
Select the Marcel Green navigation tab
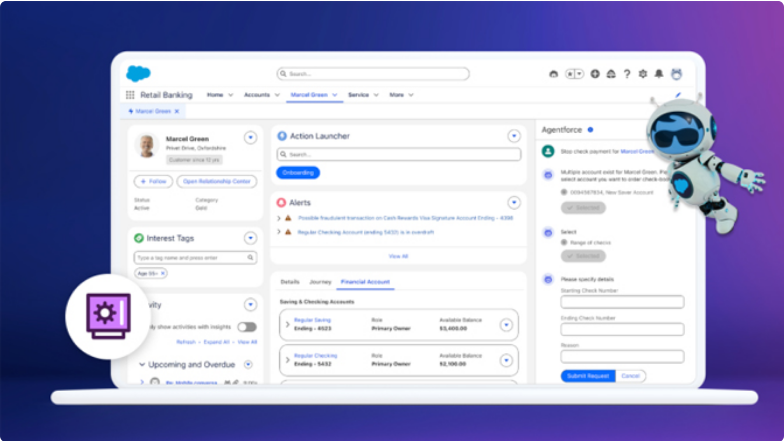coord(314,95)
